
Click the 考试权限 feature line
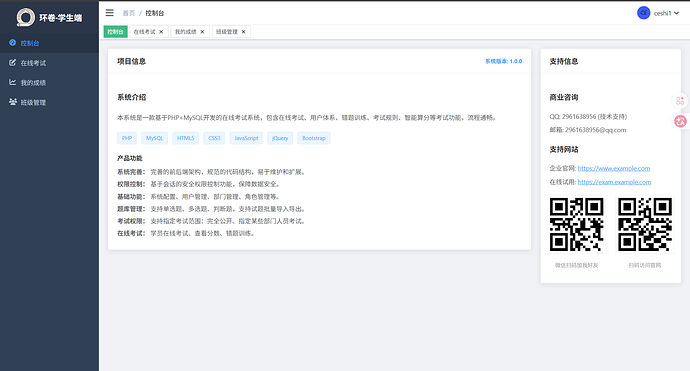pyautogui.click(x=212, y=221)
